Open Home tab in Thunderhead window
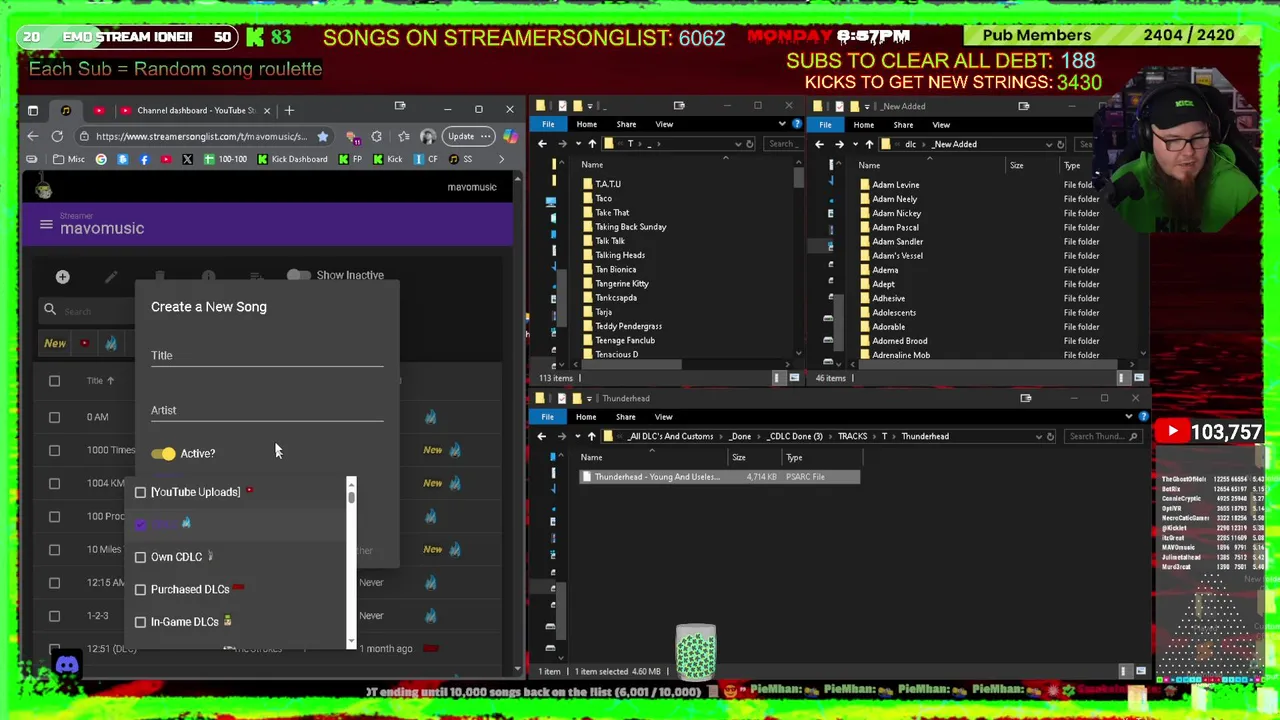The image size is (1280, 720). (586, 416)
